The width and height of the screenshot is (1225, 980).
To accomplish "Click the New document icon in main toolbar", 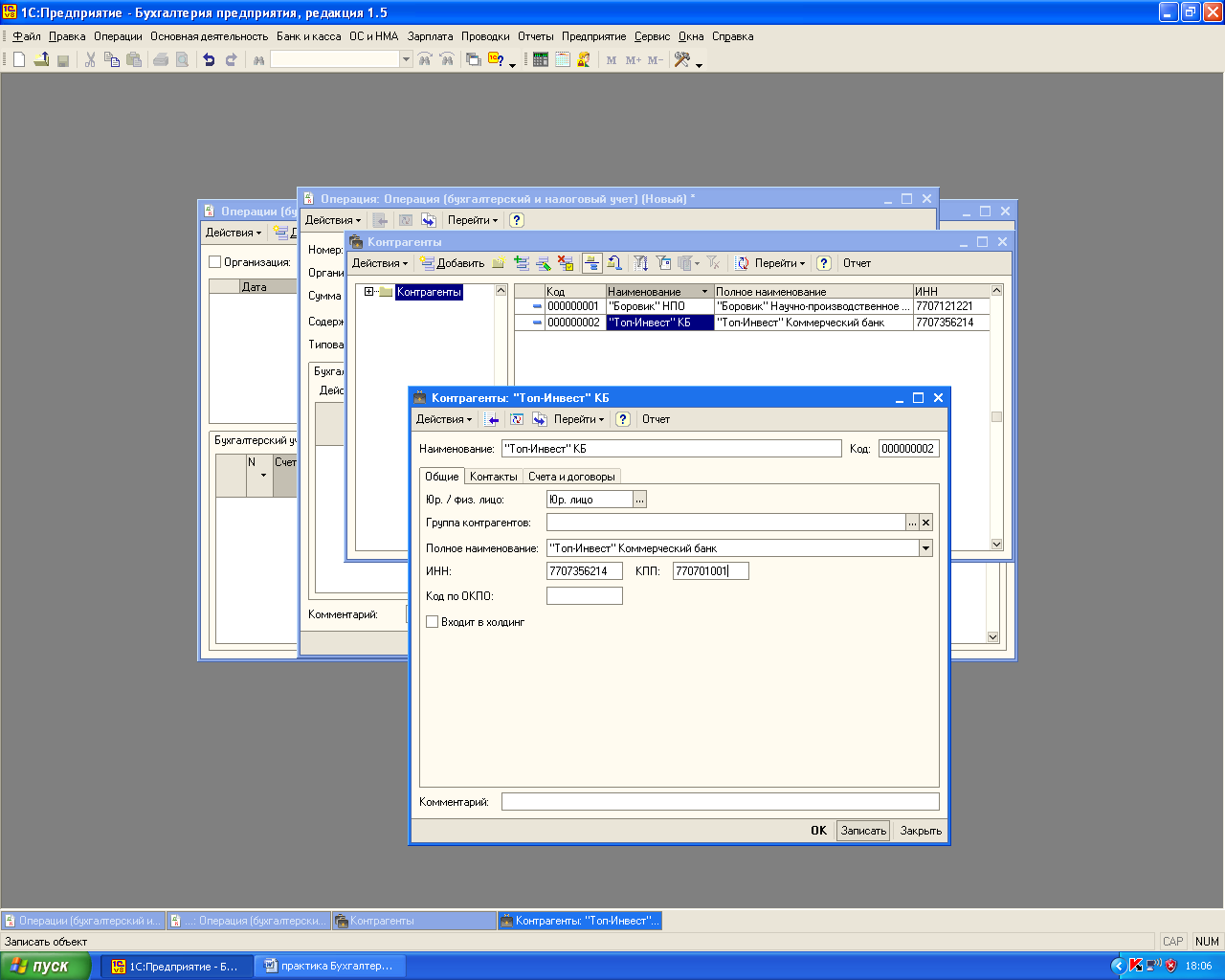I will [x=19, y=59].
